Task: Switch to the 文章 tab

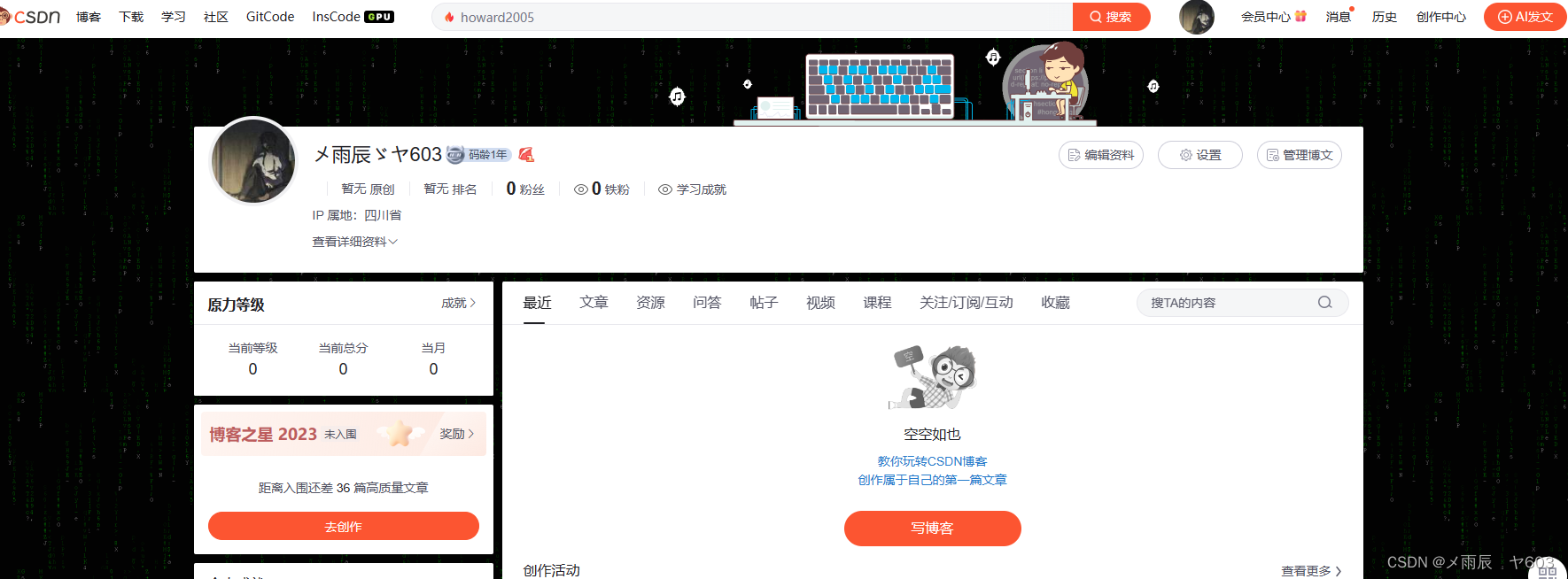Action: click(594, 303)
